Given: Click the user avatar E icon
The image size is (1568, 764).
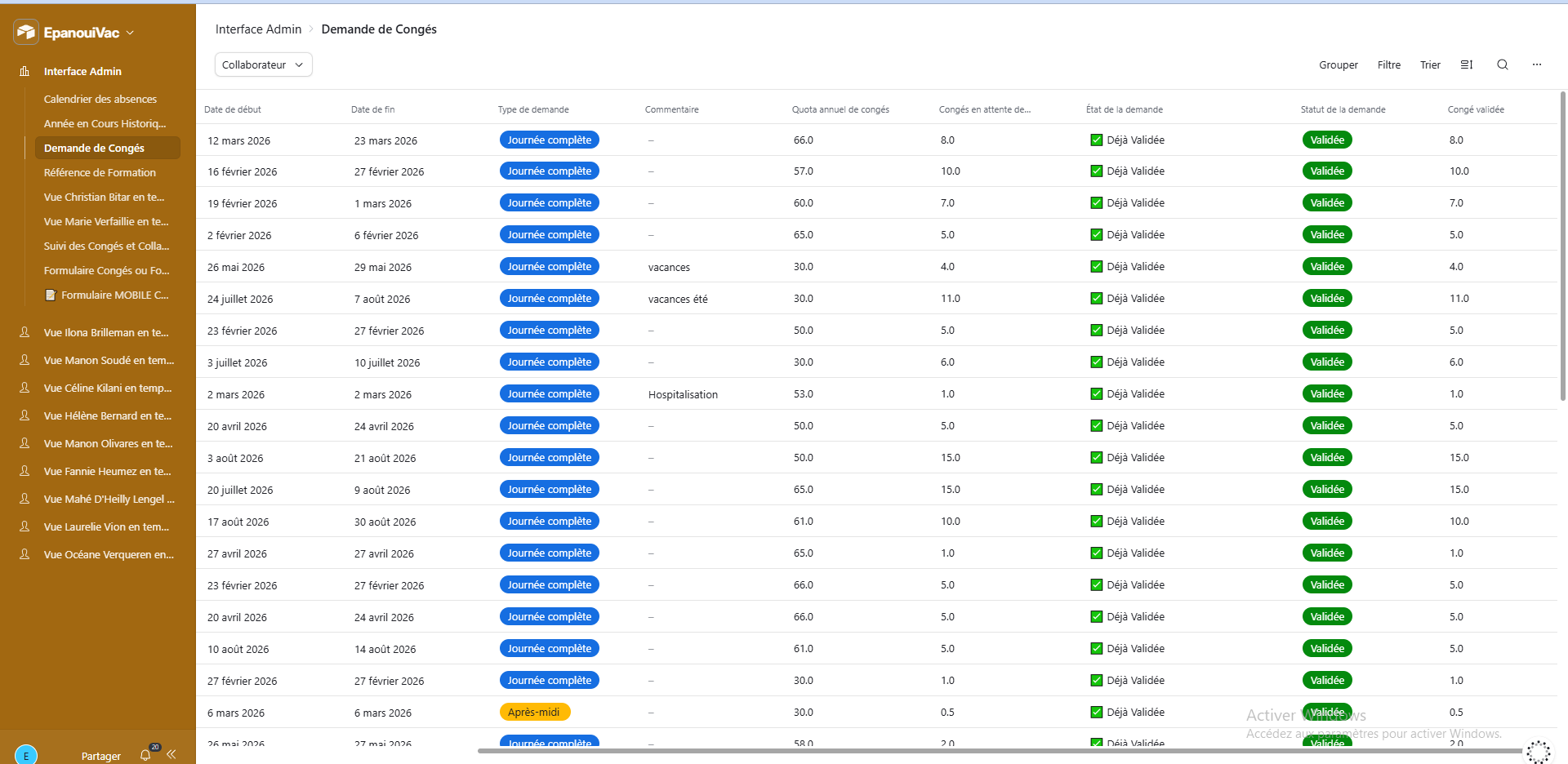Looking at the screenshot, I should tap(26, 755).
